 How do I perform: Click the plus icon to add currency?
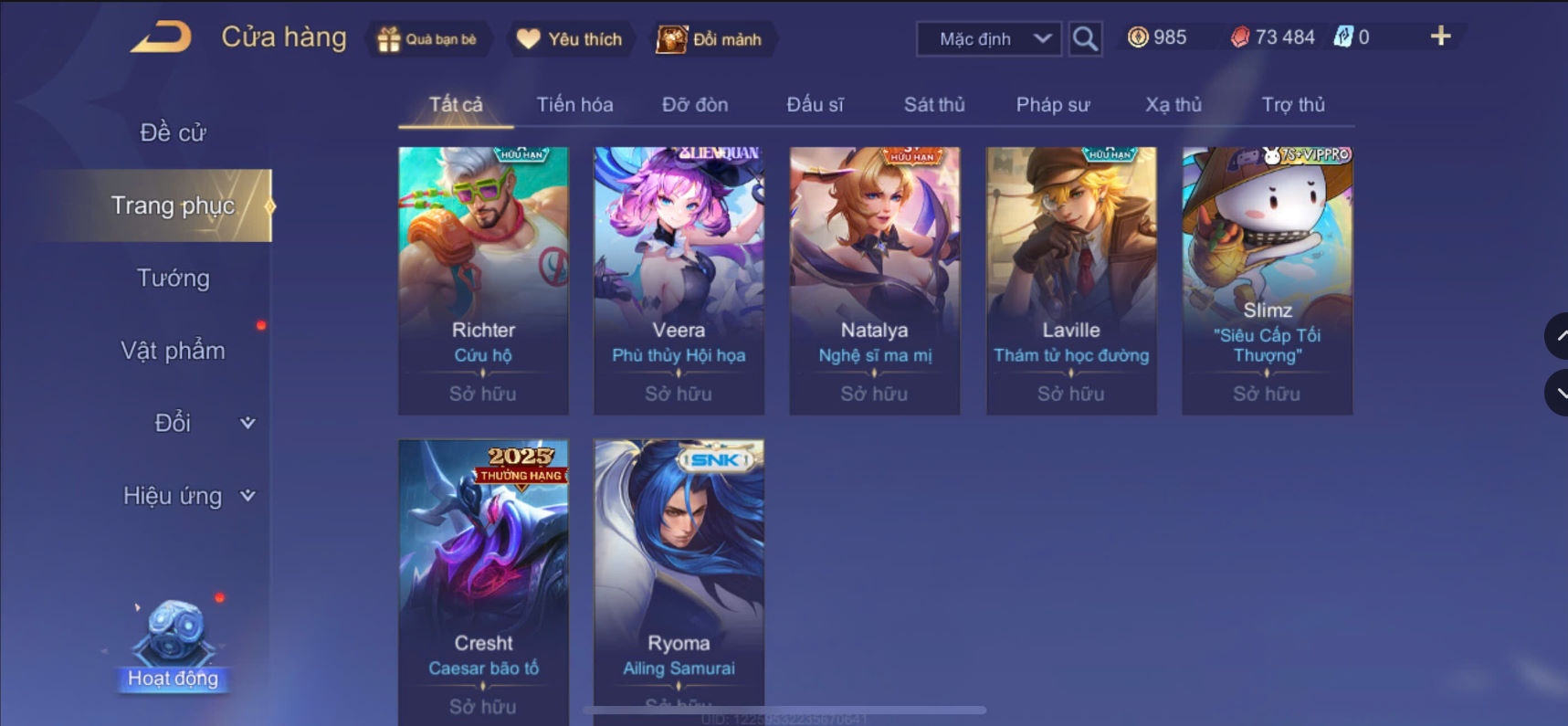tap(1440, 37)
